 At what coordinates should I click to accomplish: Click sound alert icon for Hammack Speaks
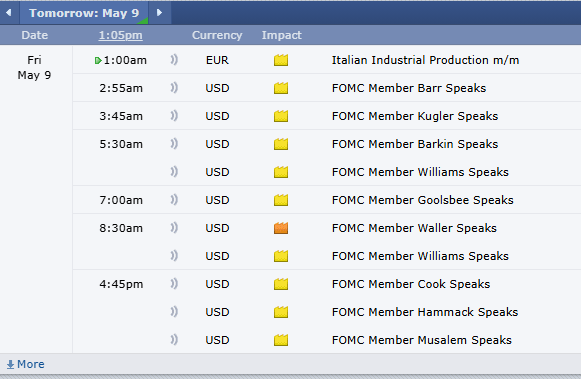pyautogui.click(x=174, y=312)
